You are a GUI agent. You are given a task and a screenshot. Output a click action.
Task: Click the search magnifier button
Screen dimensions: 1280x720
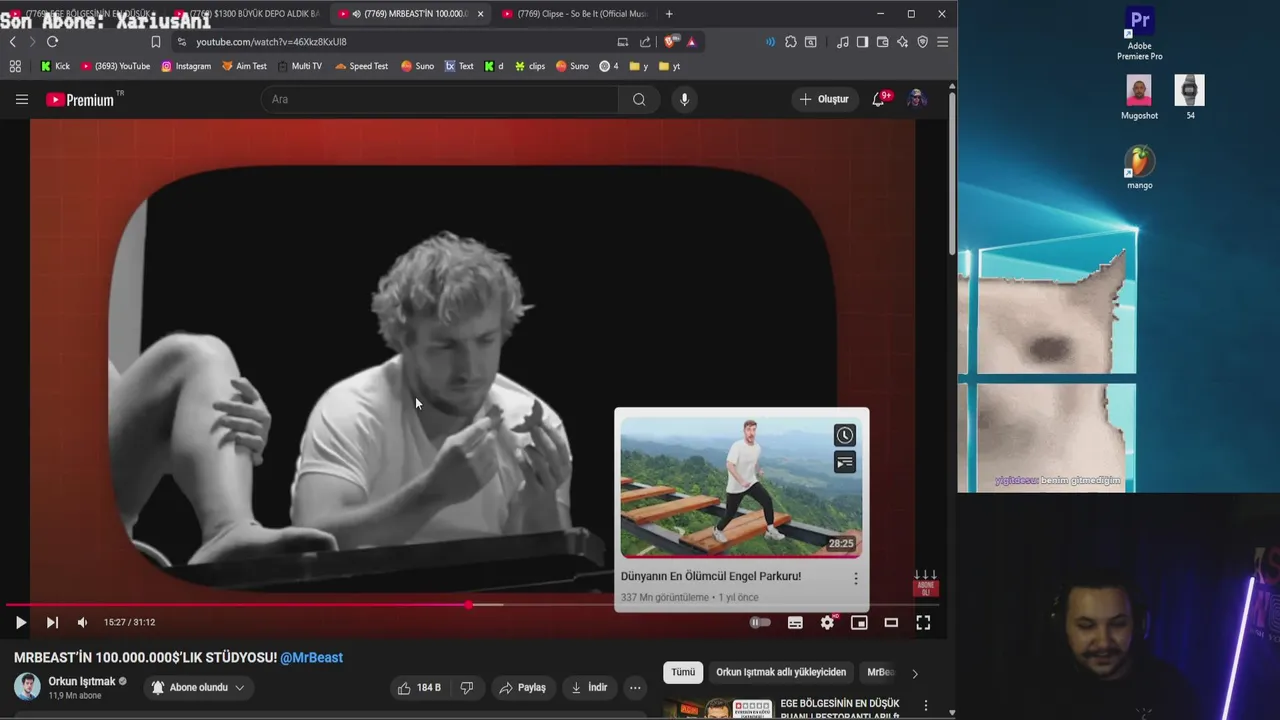tap(639, 99)
